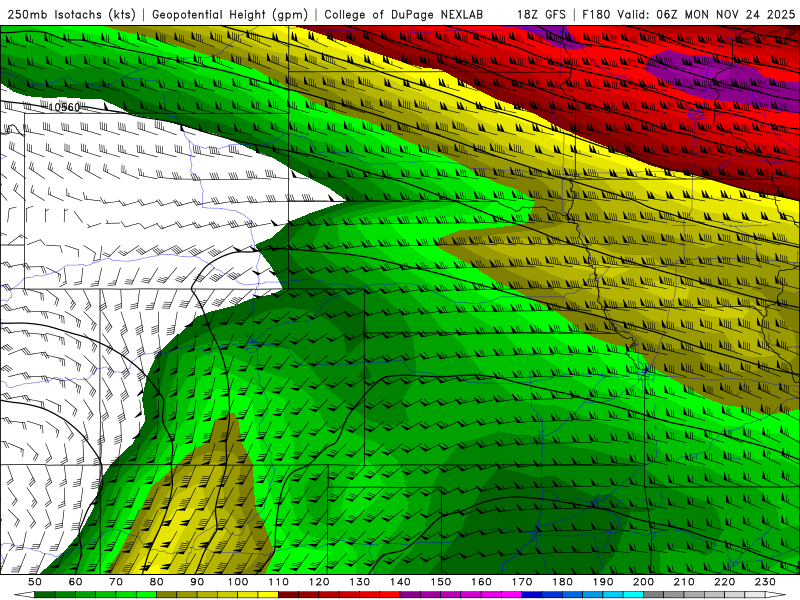Click the magenta color bar swatch left of 170
This screenshot has width=800, height=600.
click(511, 595)
